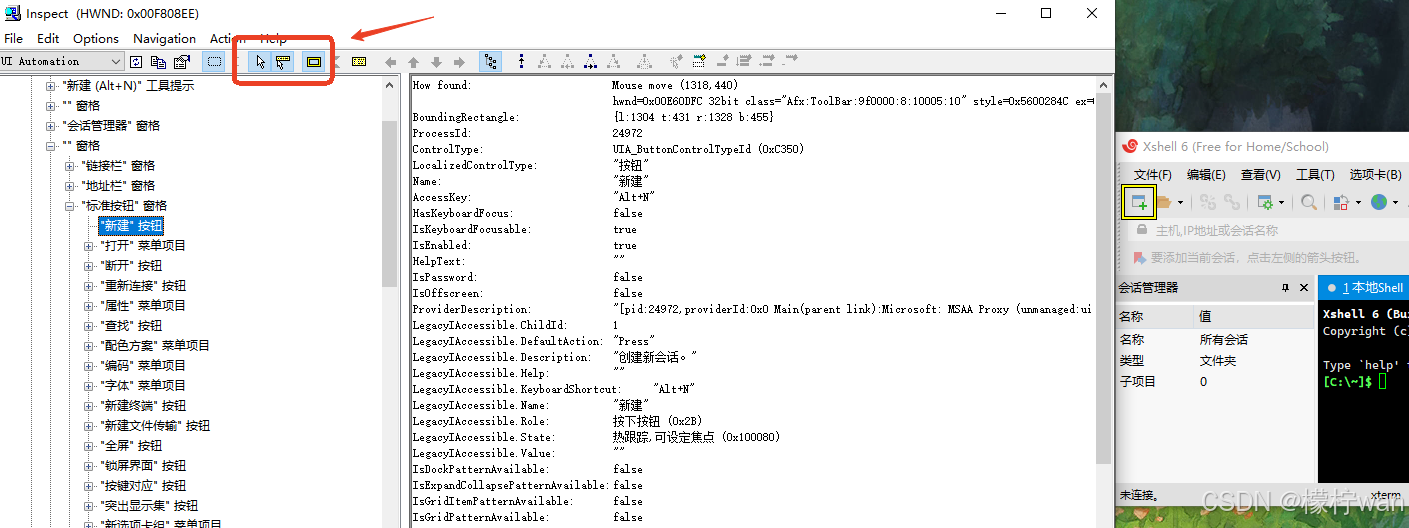Click the Open folder icon in Xshell

[1165, 202]
